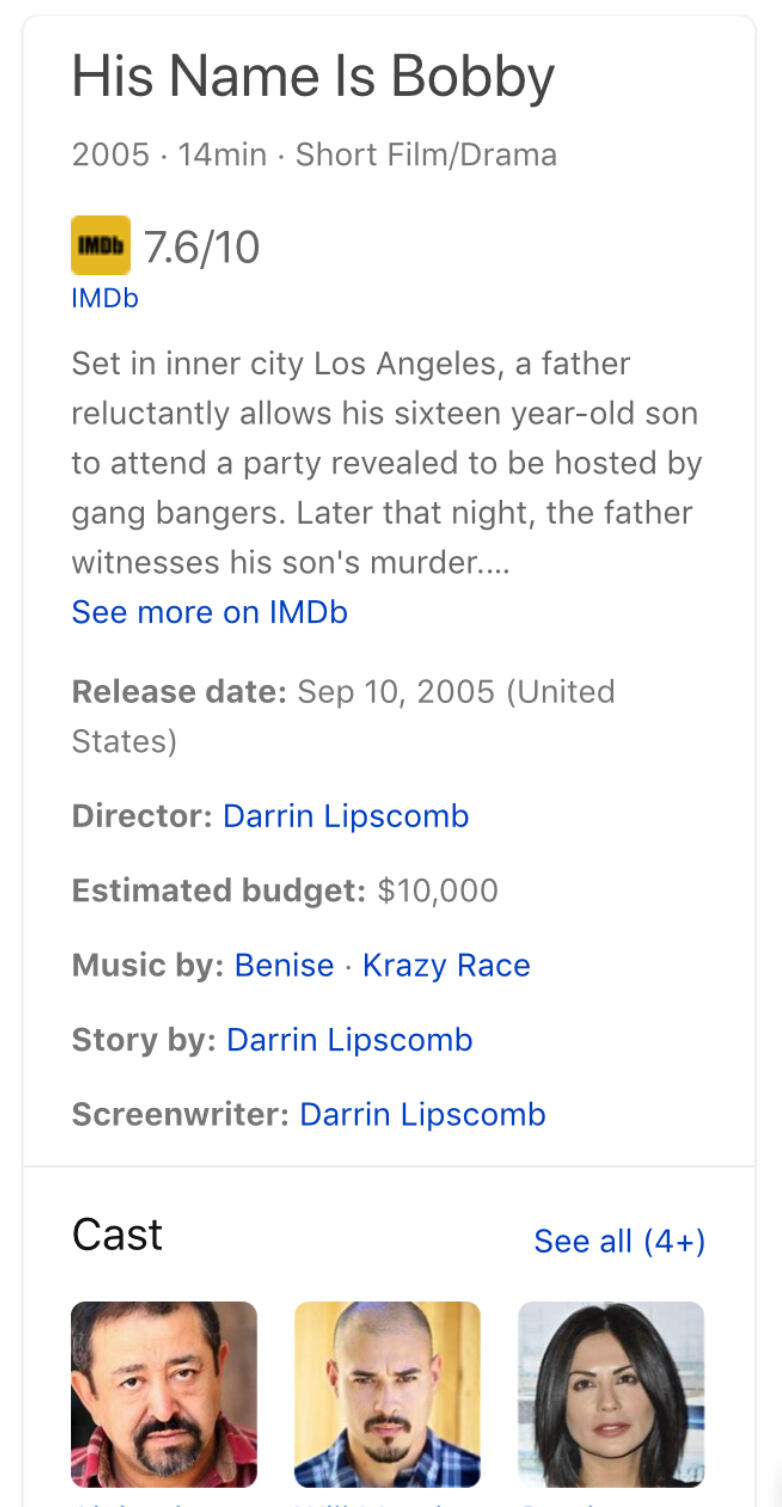The height and width of the screenshot is (1507, 782).
Task: Click the title "His Name Is Bobby"
Action: coord(313,77)
